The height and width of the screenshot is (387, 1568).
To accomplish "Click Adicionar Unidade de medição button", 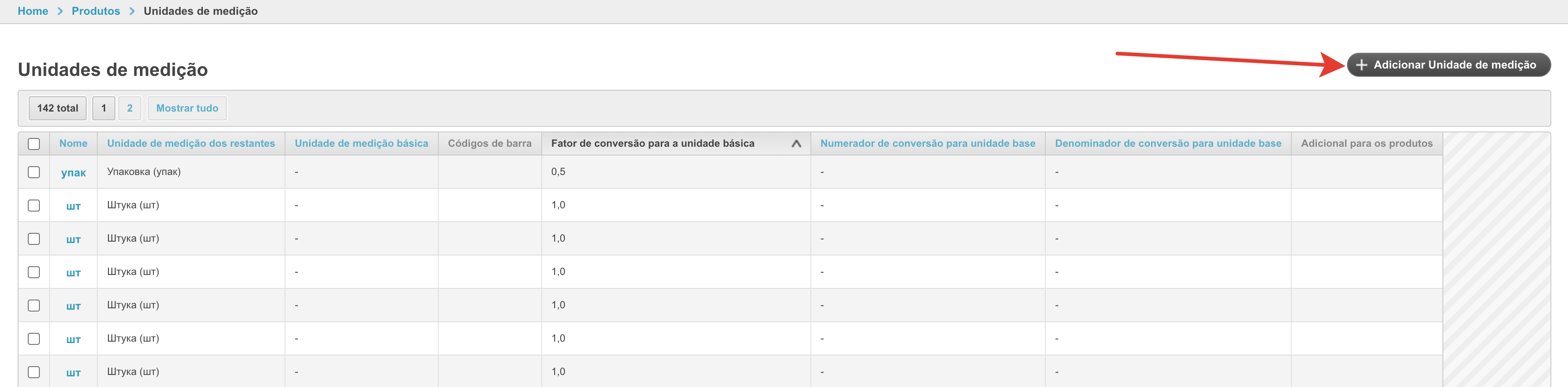I will (1448, 65).
